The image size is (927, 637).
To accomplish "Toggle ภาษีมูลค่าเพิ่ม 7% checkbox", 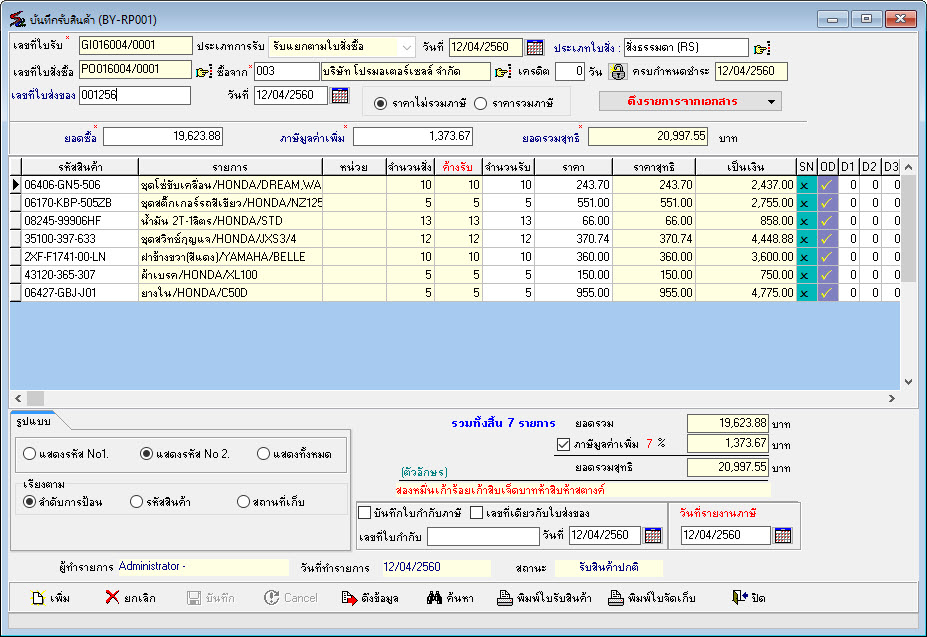I will click(563, 444).
